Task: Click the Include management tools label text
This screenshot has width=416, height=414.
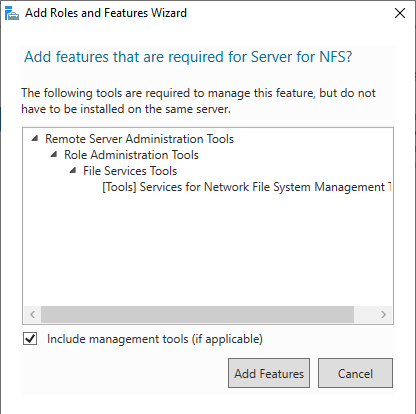Action: [x=155, y=339]
